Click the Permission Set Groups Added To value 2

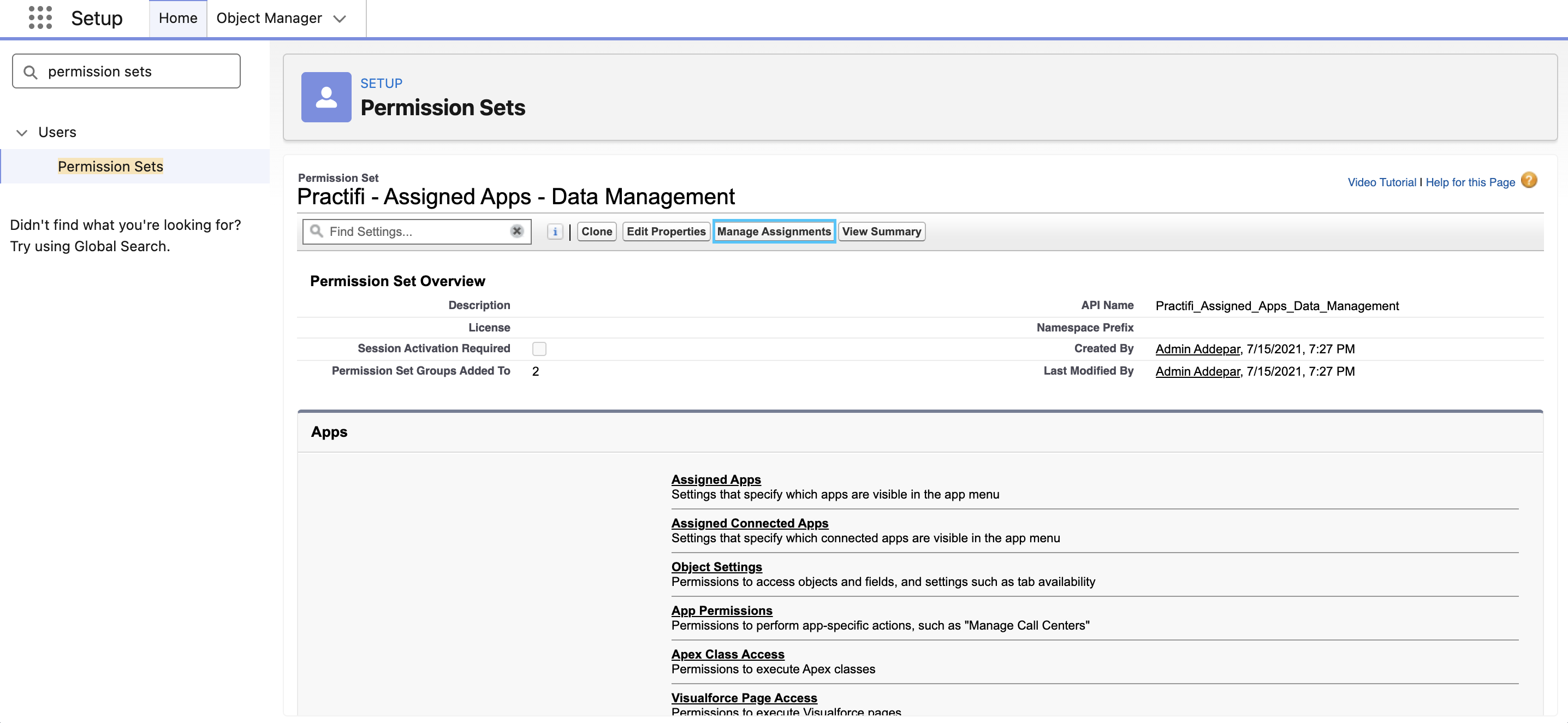point(536,371)
